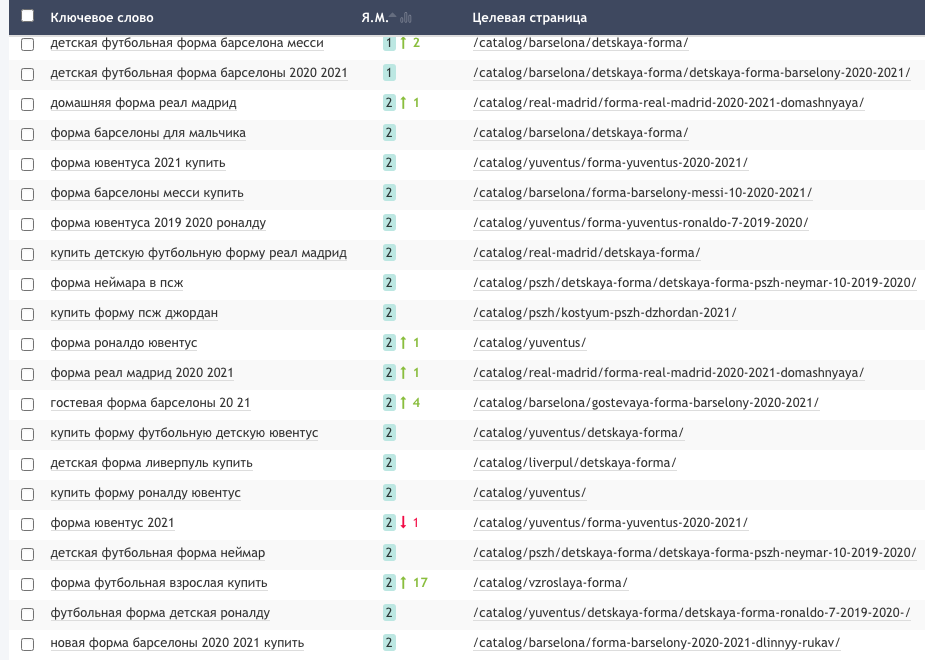Open URL /catalog/barselona/detskaya-forma/detskaya-forma-barselony-2020-2021/
This screenshot has height=660, width=925.
(692, 73)
